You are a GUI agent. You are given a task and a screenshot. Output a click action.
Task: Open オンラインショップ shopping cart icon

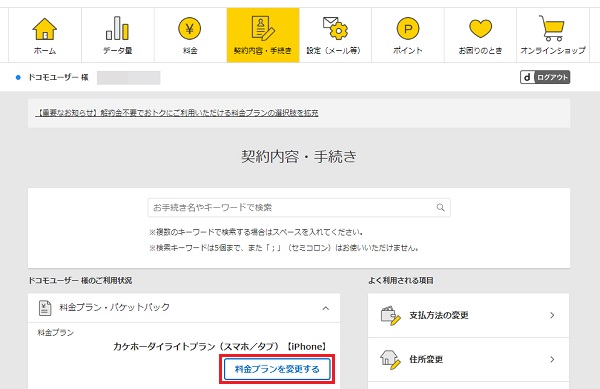click(551, 28)
